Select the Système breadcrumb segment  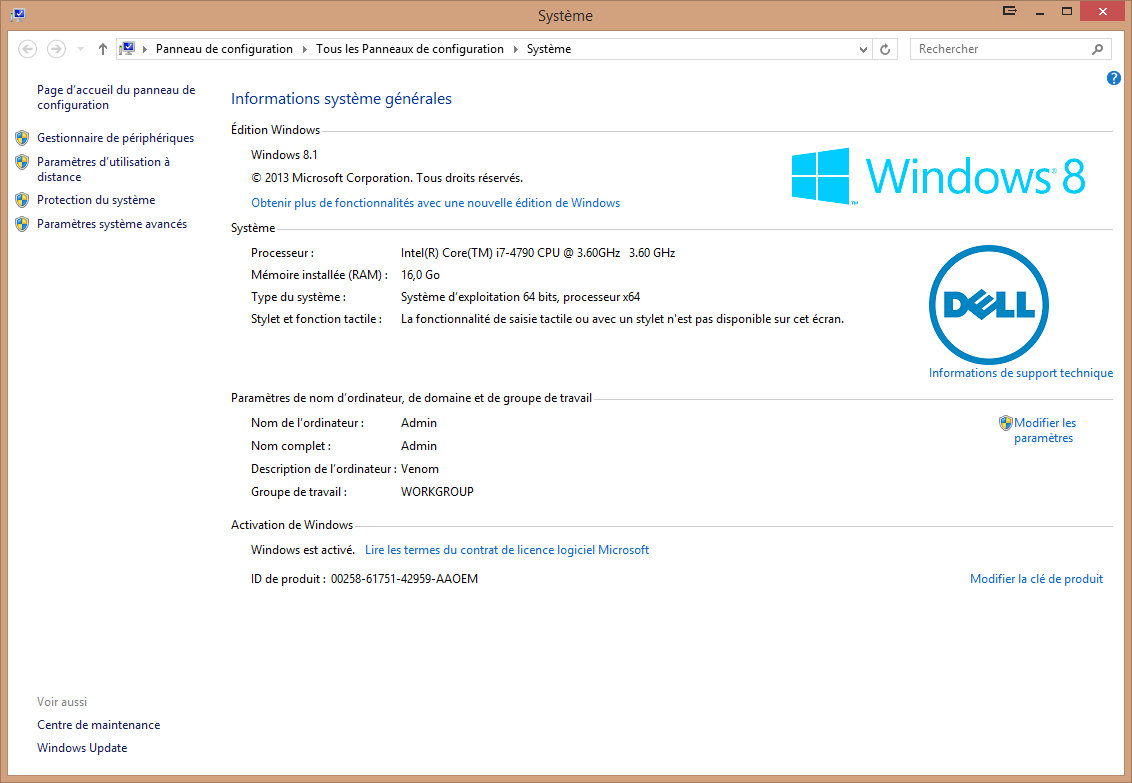click(549, 49)
